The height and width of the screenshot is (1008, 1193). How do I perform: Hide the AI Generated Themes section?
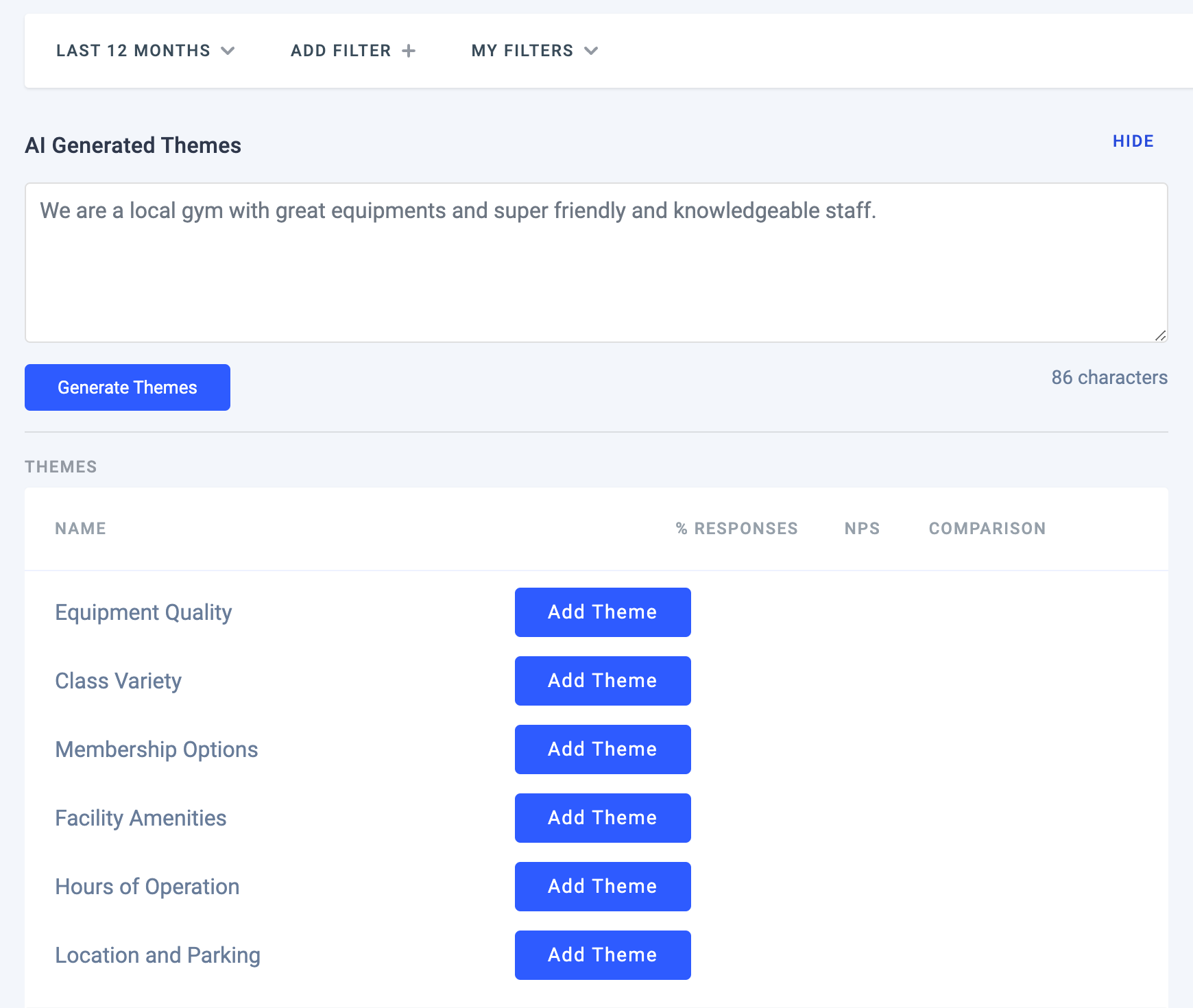tap(1133, 141)
